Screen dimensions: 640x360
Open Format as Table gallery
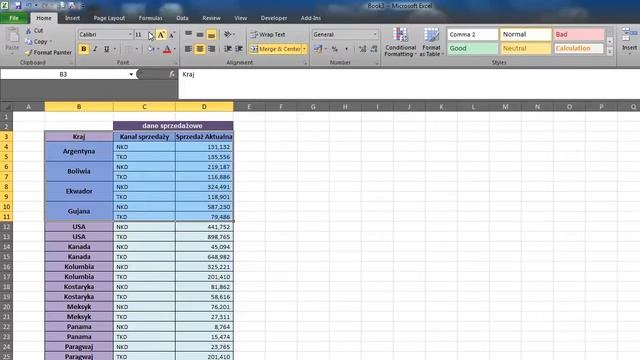pyautogui.click(x=431, y=42)
